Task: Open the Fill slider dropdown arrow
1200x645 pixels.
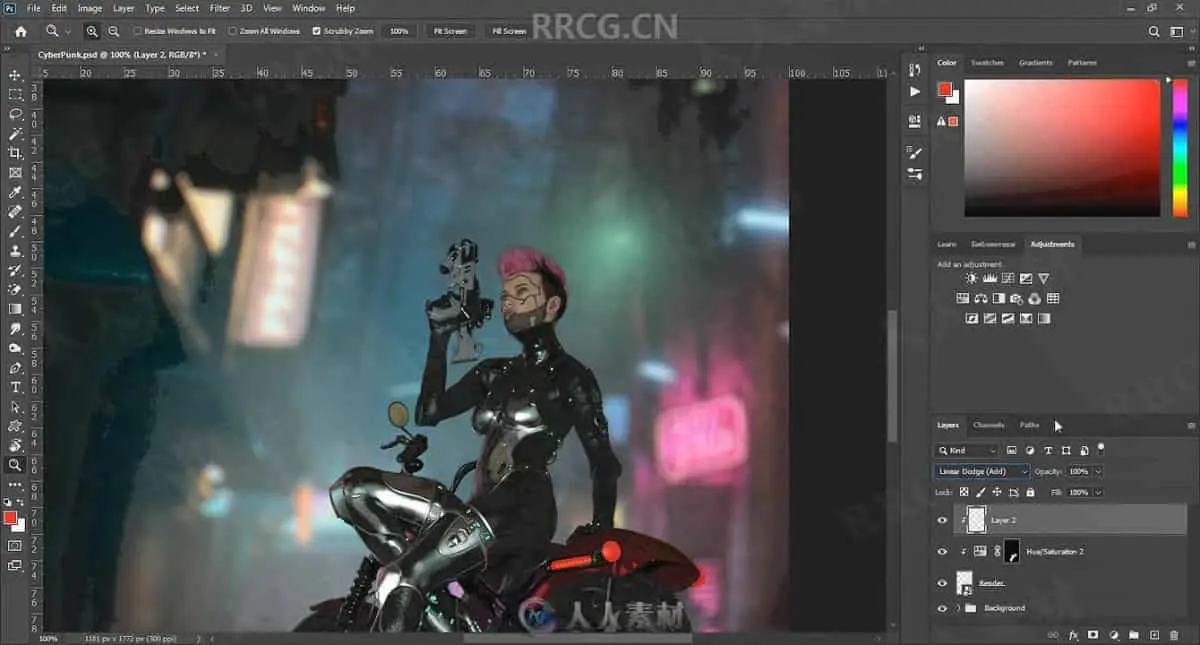Action: [x=1098, y=492]
